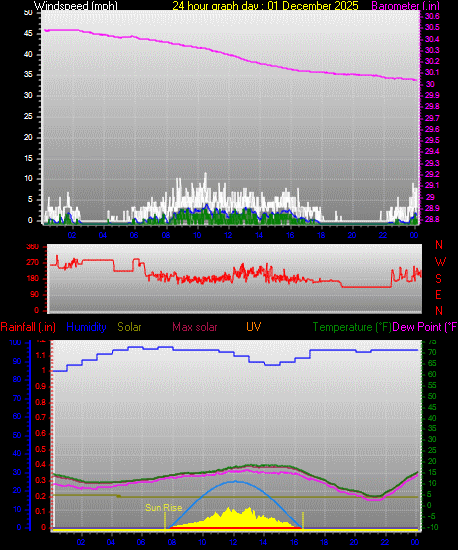Select the '35' windspeed axis value

[x=28, y=75]
